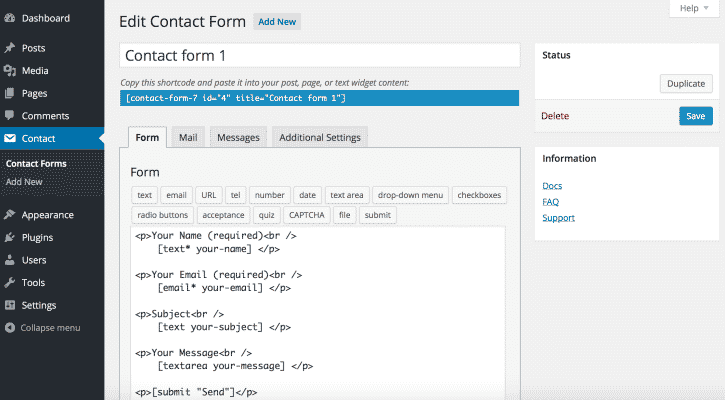The width and height of the screenshot is (725, 400).
Task: Open the Additional Settings tab
Action: coord(319,137)
